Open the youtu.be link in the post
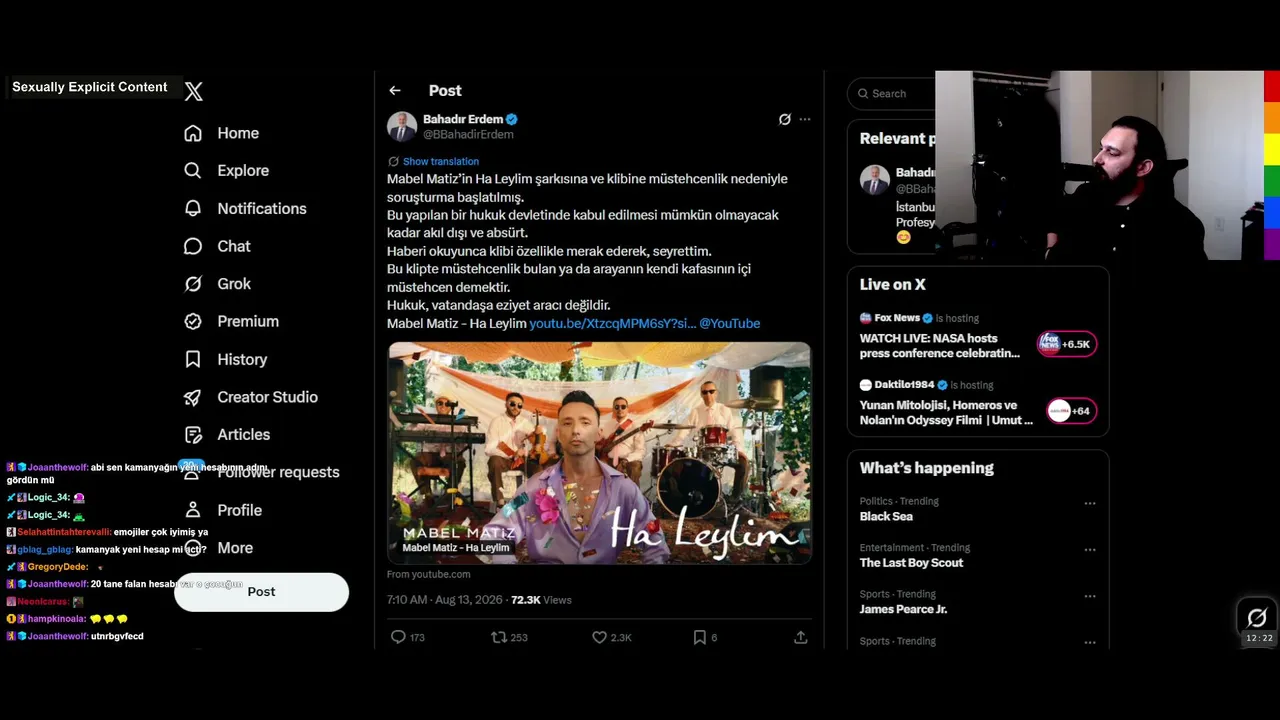The image size is (1280, 720). [x=612, y=323]
